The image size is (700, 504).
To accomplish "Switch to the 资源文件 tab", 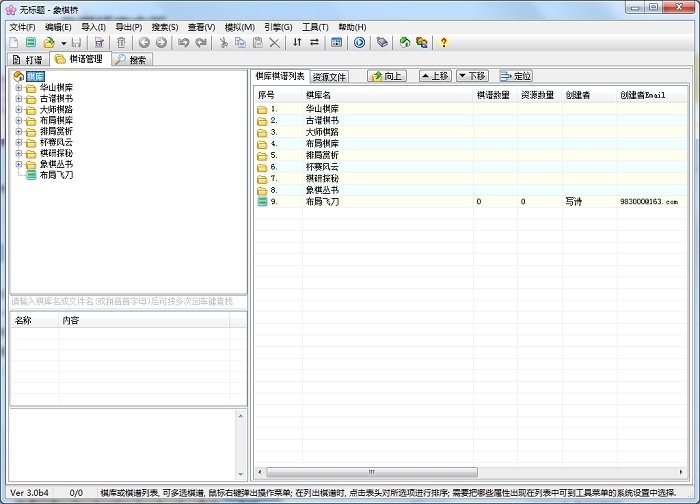I will [329, 77].
